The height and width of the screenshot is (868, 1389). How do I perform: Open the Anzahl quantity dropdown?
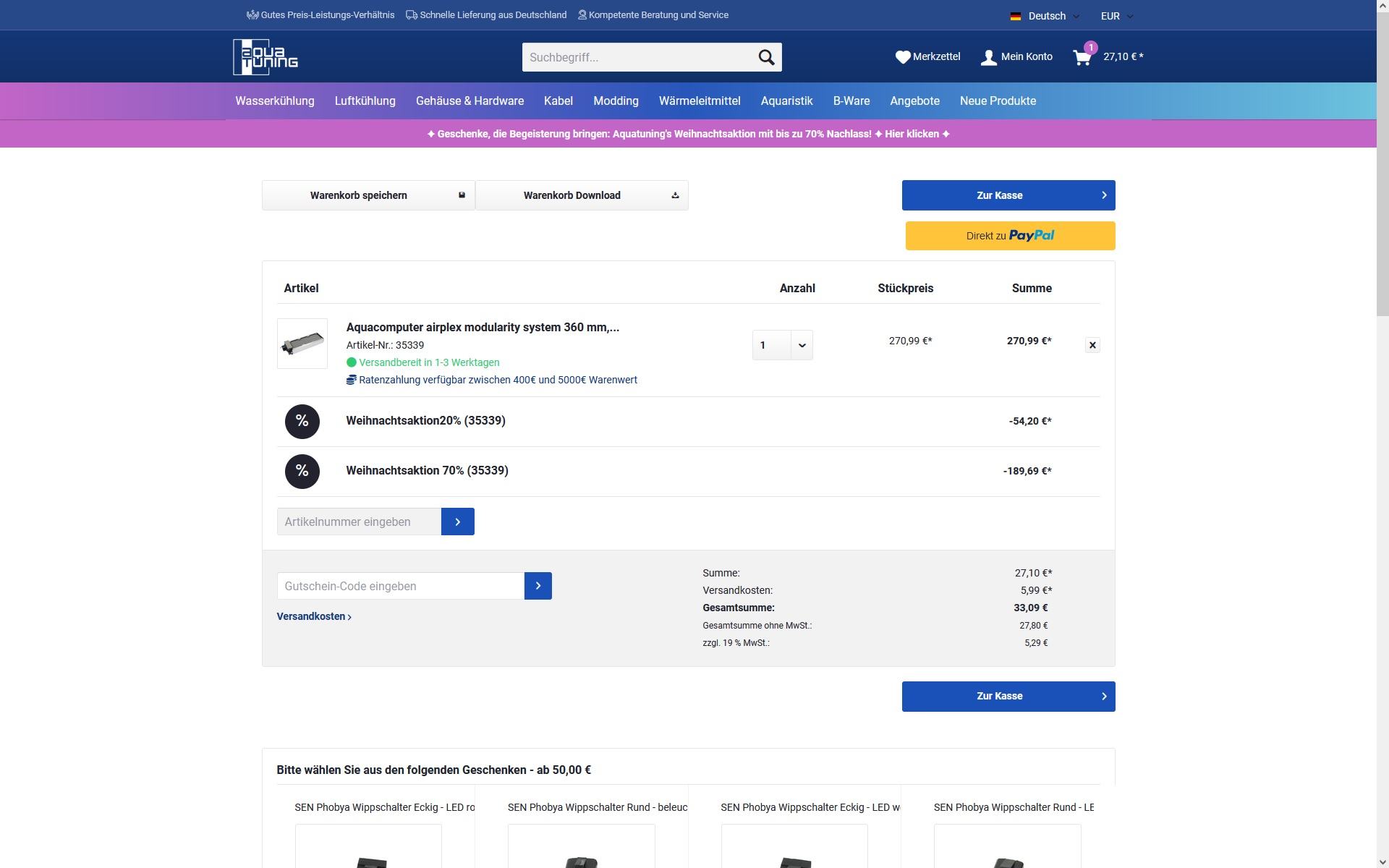click(782, 345)
